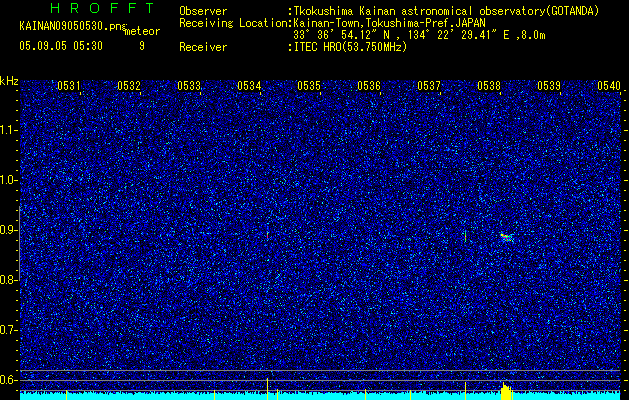
Task: Click the bright meteor echo after 0538
Action: [x=506, y=237]
